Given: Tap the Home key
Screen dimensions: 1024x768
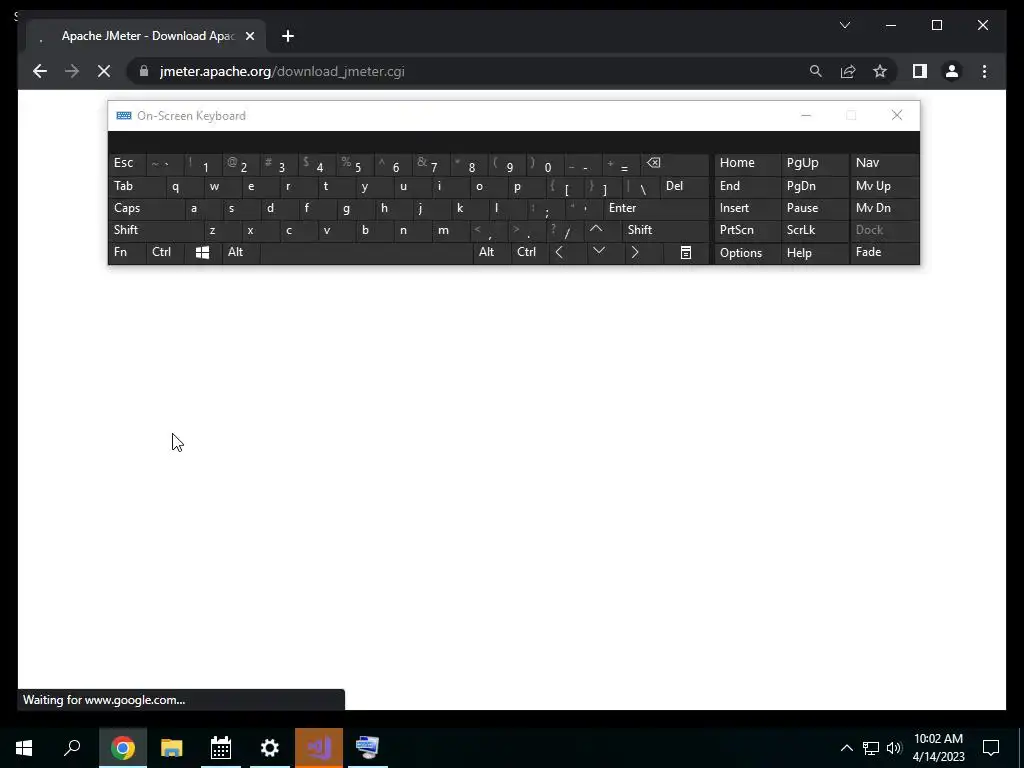Looking at the screenshot, I should tap(747, 163).
